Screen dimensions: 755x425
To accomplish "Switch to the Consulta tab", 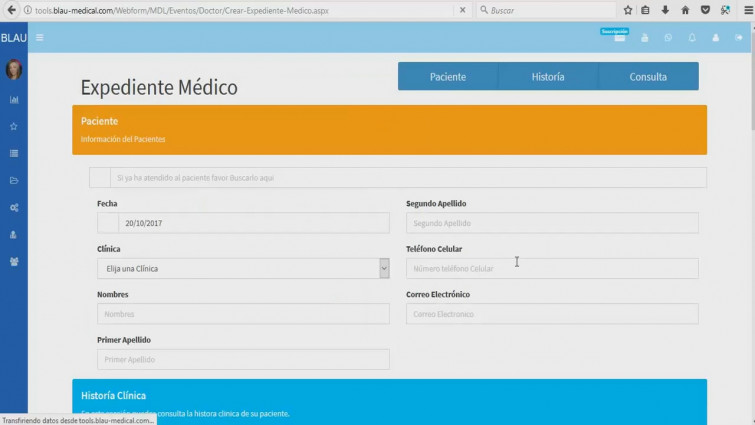I will [648, 77].
